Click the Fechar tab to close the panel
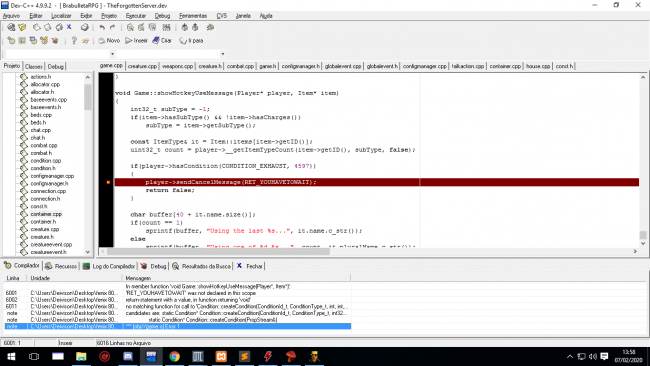650x366 pixels. pos(250,266)
